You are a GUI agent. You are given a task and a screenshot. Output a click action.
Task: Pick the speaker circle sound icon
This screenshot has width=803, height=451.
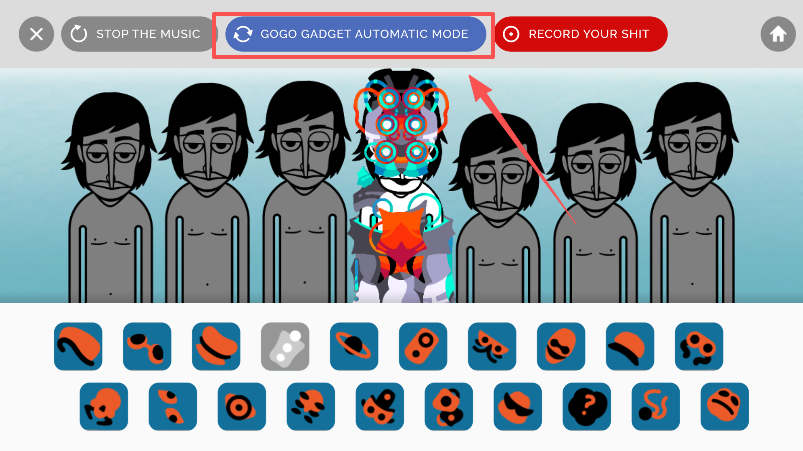(241, 406)
